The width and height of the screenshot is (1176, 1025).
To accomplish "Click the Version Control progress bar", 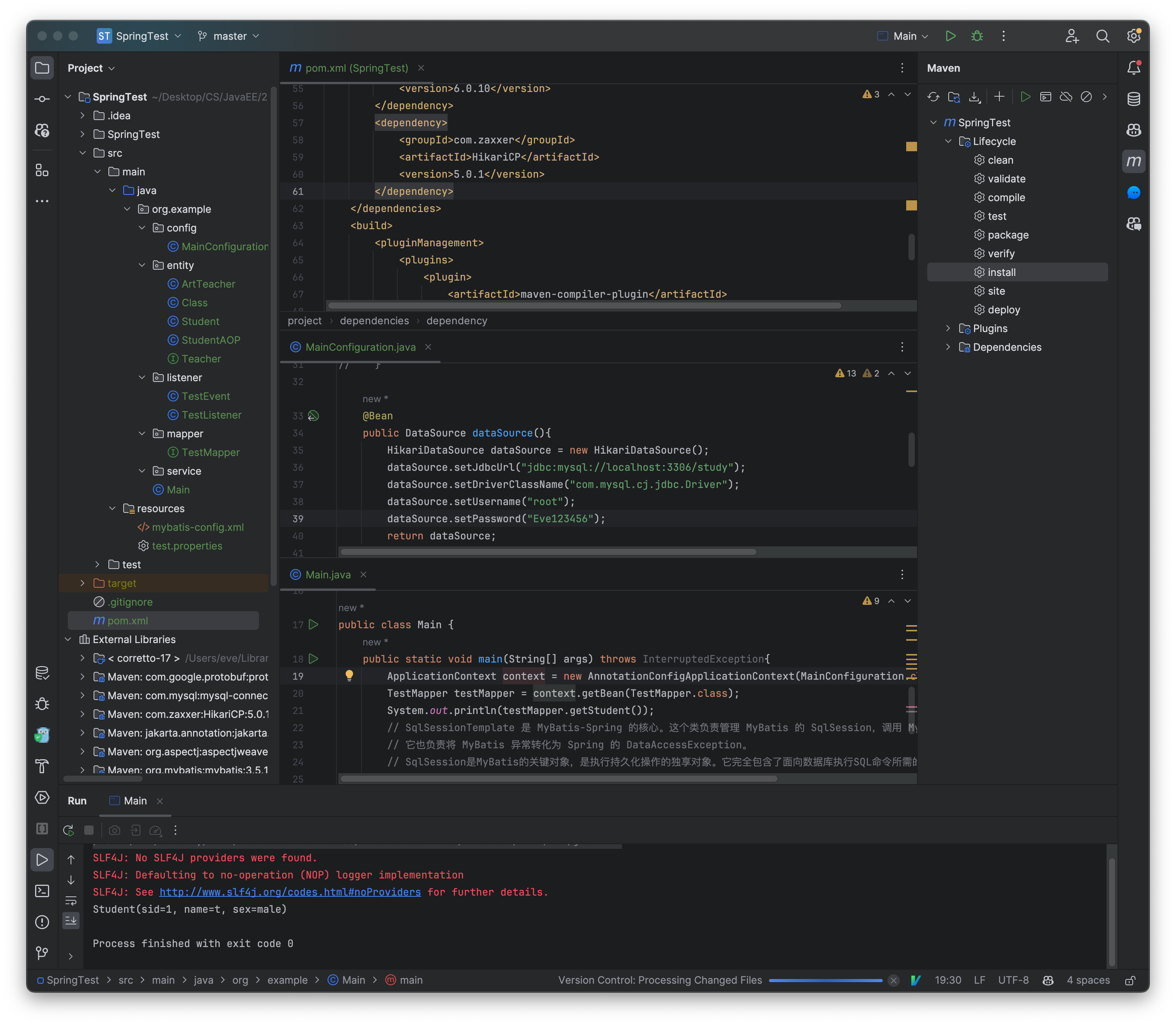I will click(826, 980).
